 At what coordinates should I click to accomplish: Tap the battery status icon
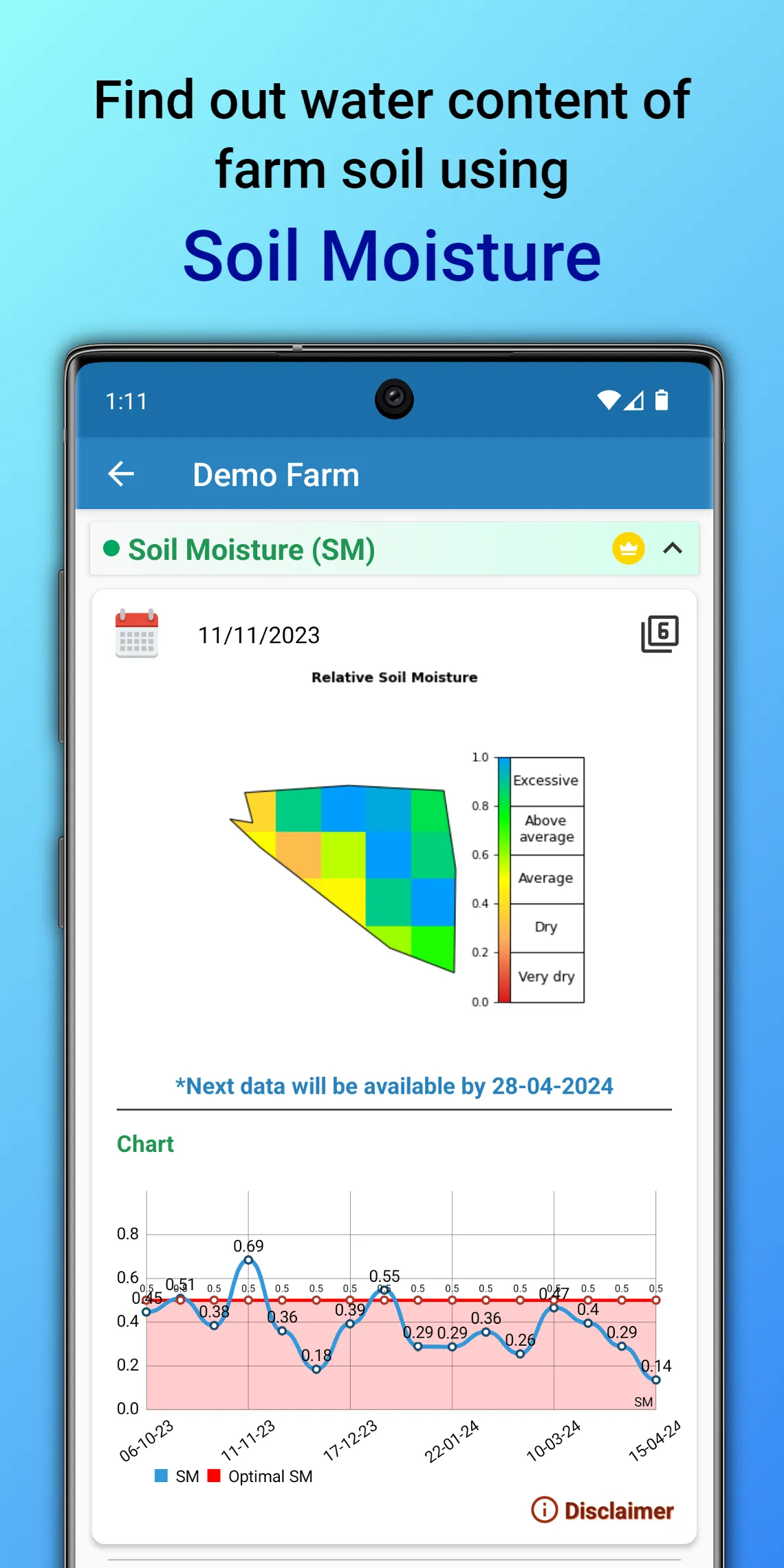point(662,400)
